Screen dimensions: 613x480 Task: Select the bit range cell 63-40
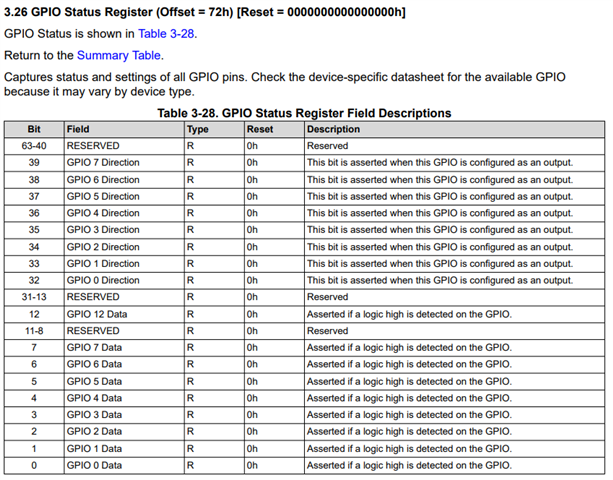point(34,146)
